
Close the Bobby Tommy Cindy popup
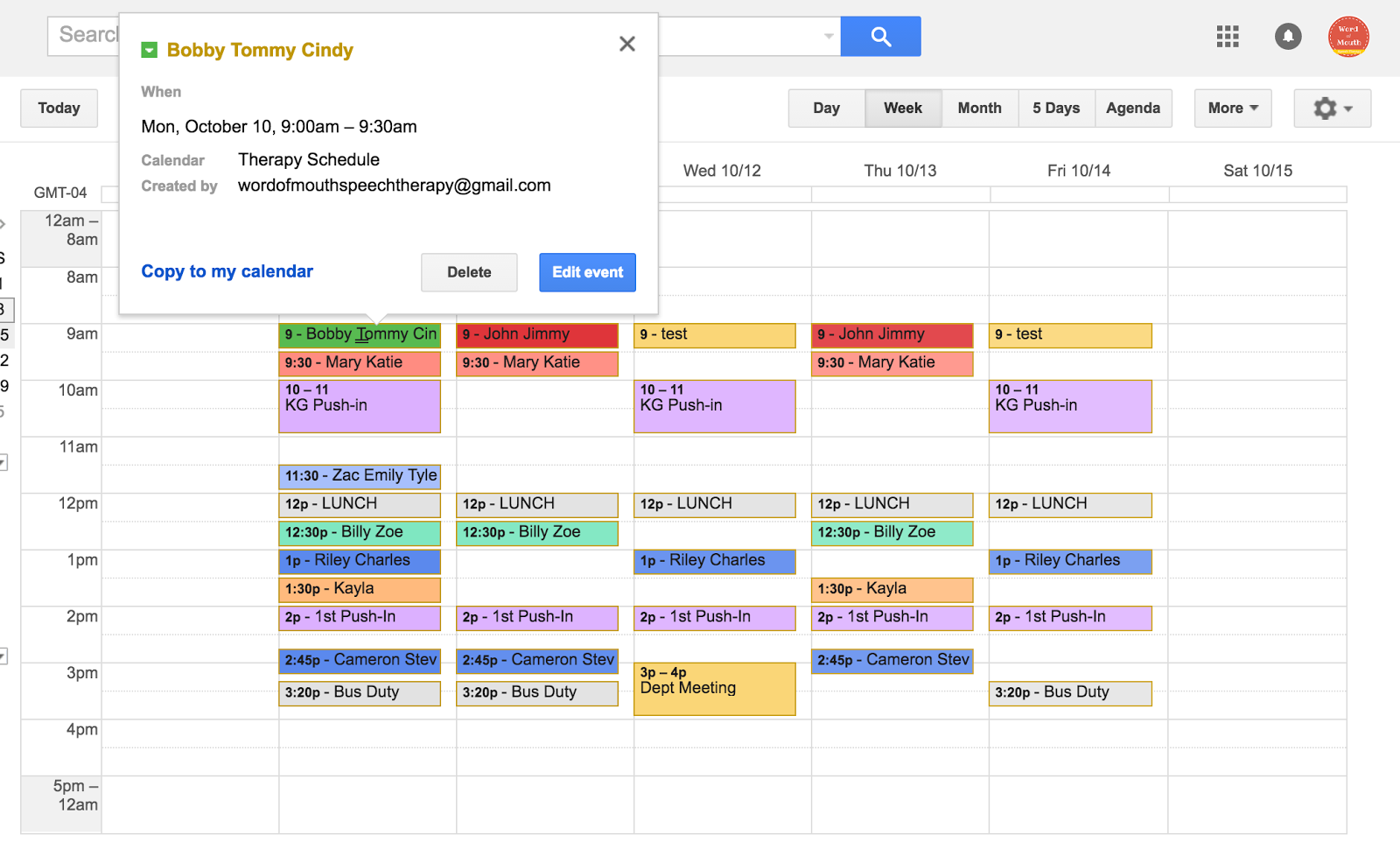[626, 43]
